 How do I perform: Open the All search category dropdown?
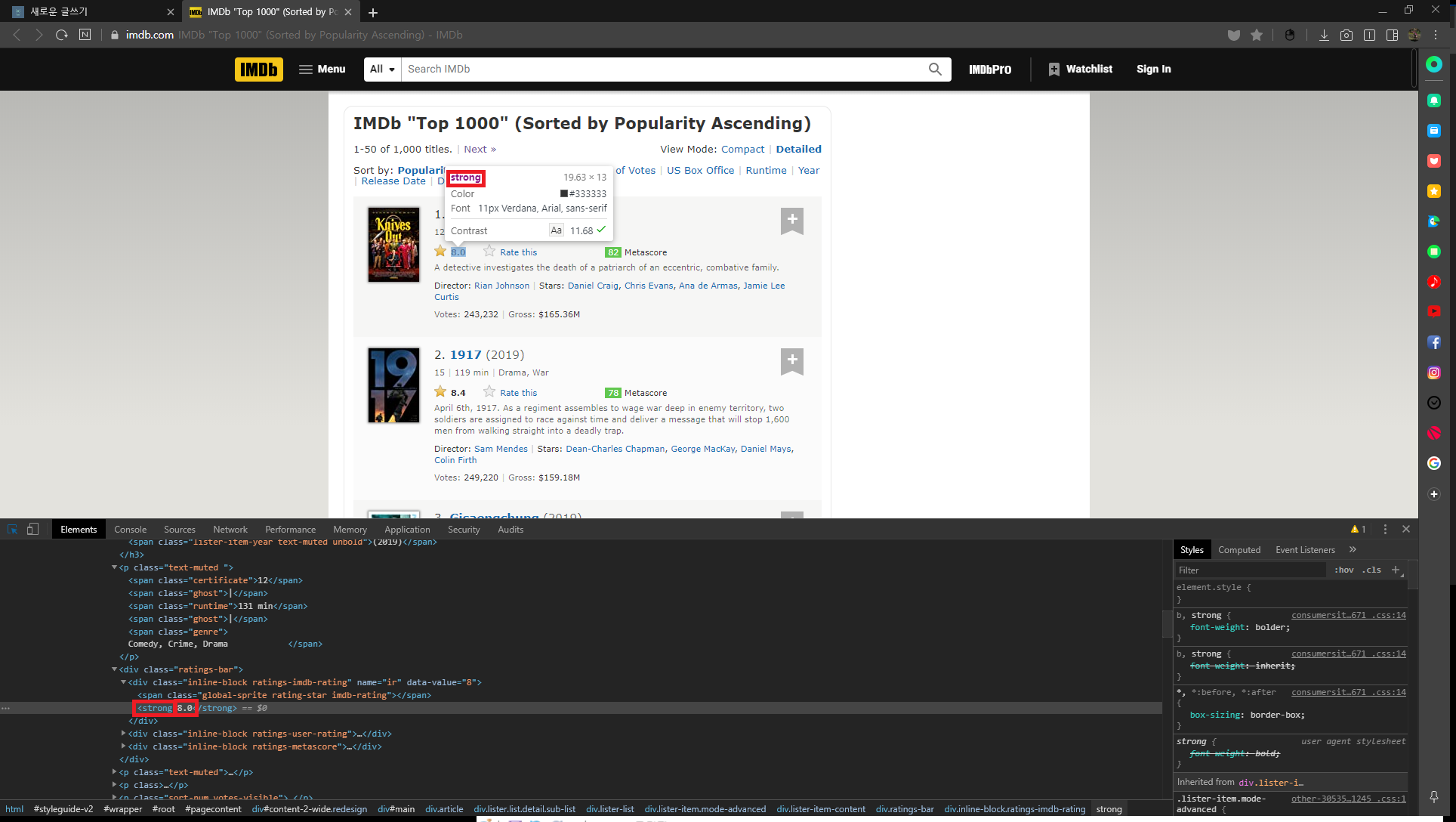pos(382,70)
